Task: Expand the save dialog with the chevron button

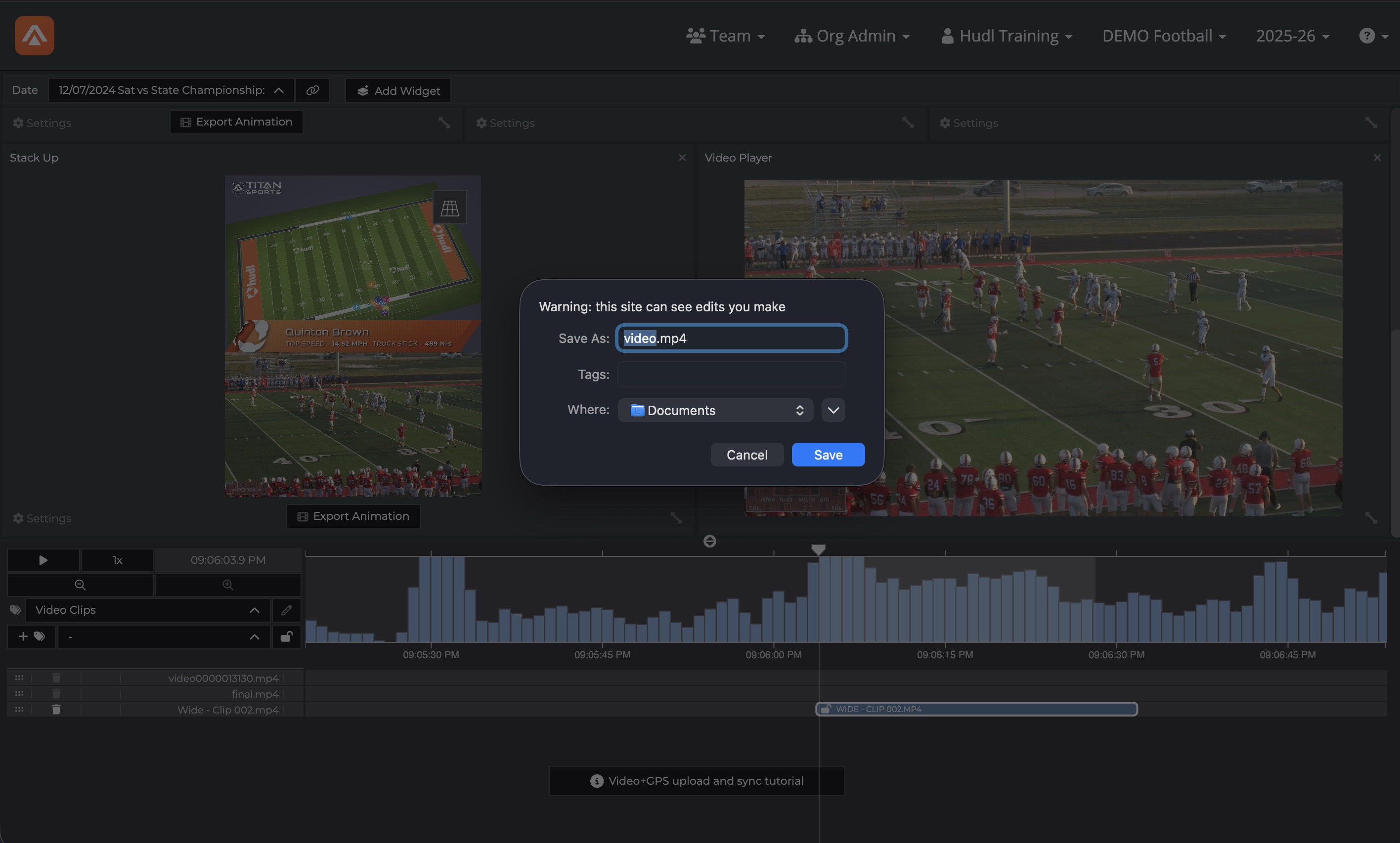Action: click(x=833, y=410)
